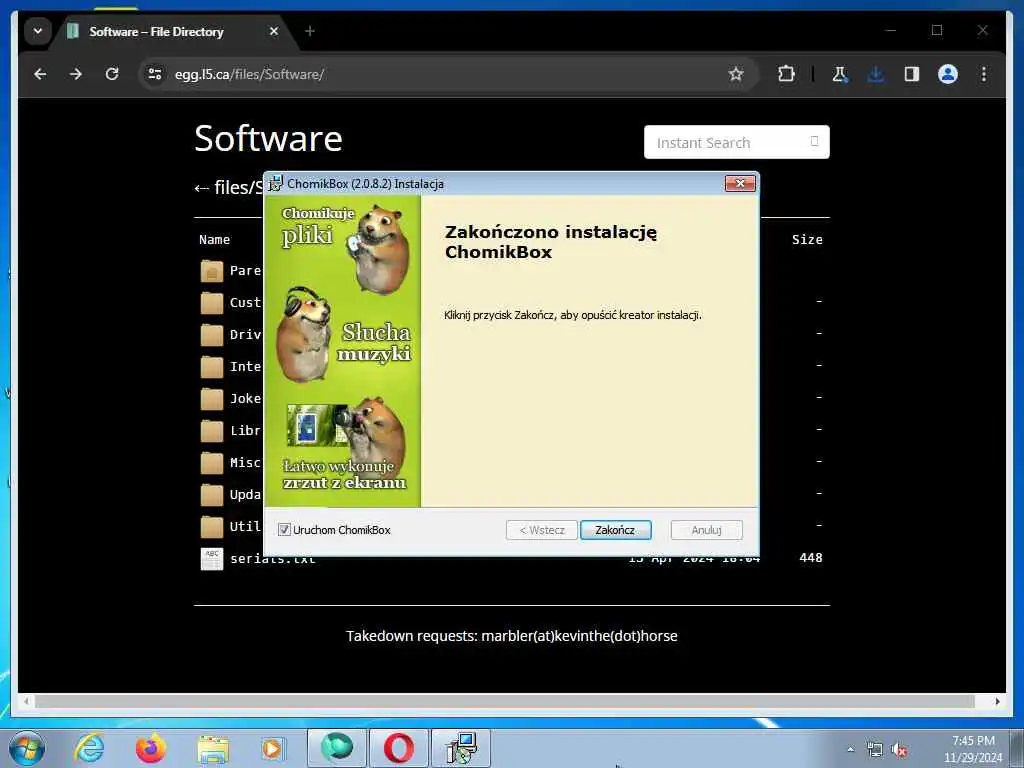Screen dimensions: 1024x768
Task: Uncheck the Uruchom ChomikBox checkbox
Action: coord(284,530)
